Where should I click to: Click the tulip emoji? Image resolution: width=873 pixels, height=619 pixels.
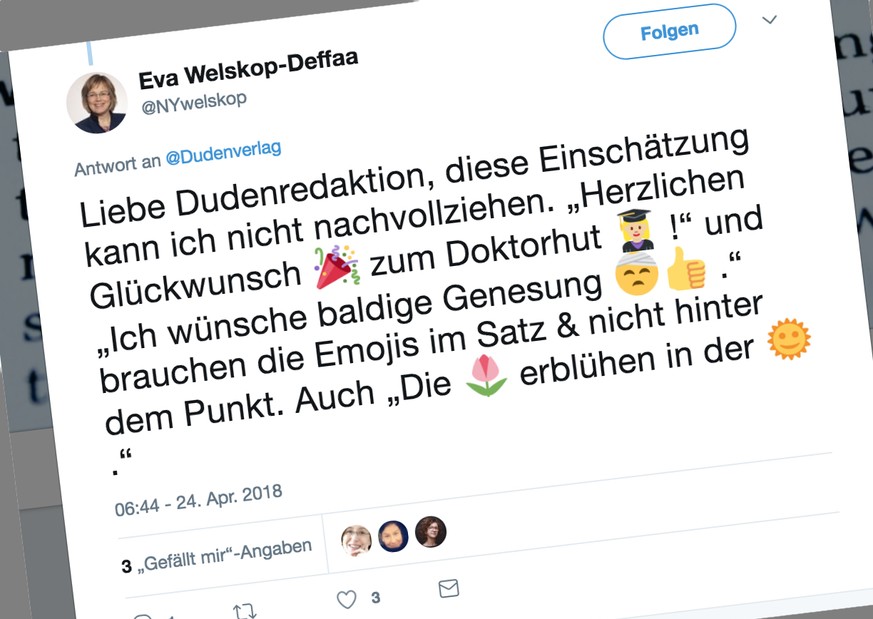tap(486, 376)
